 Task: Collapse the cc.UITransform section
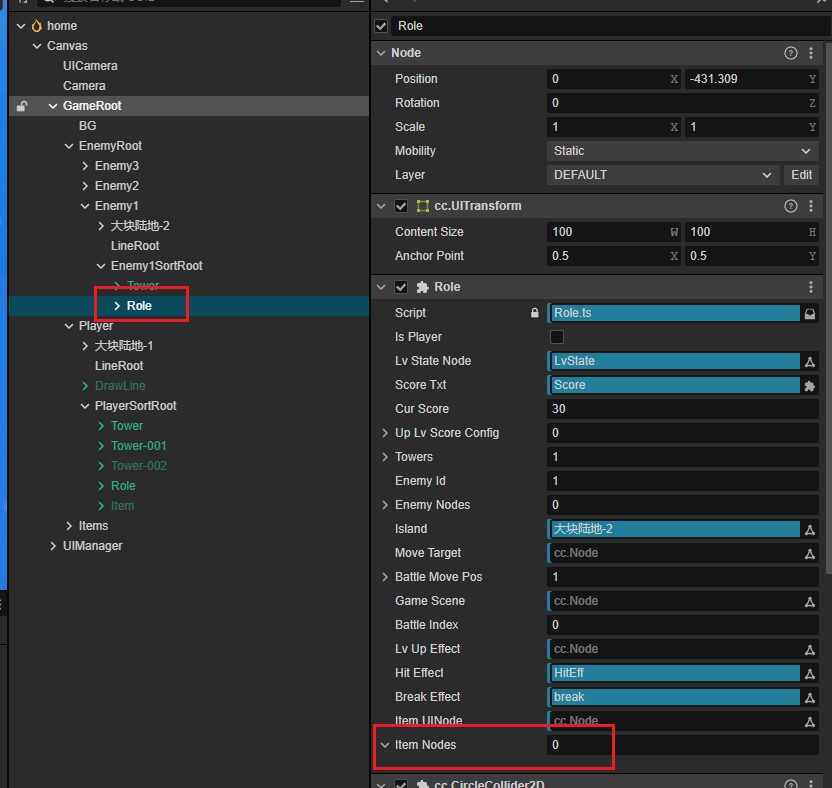click(x=381, y=206)
